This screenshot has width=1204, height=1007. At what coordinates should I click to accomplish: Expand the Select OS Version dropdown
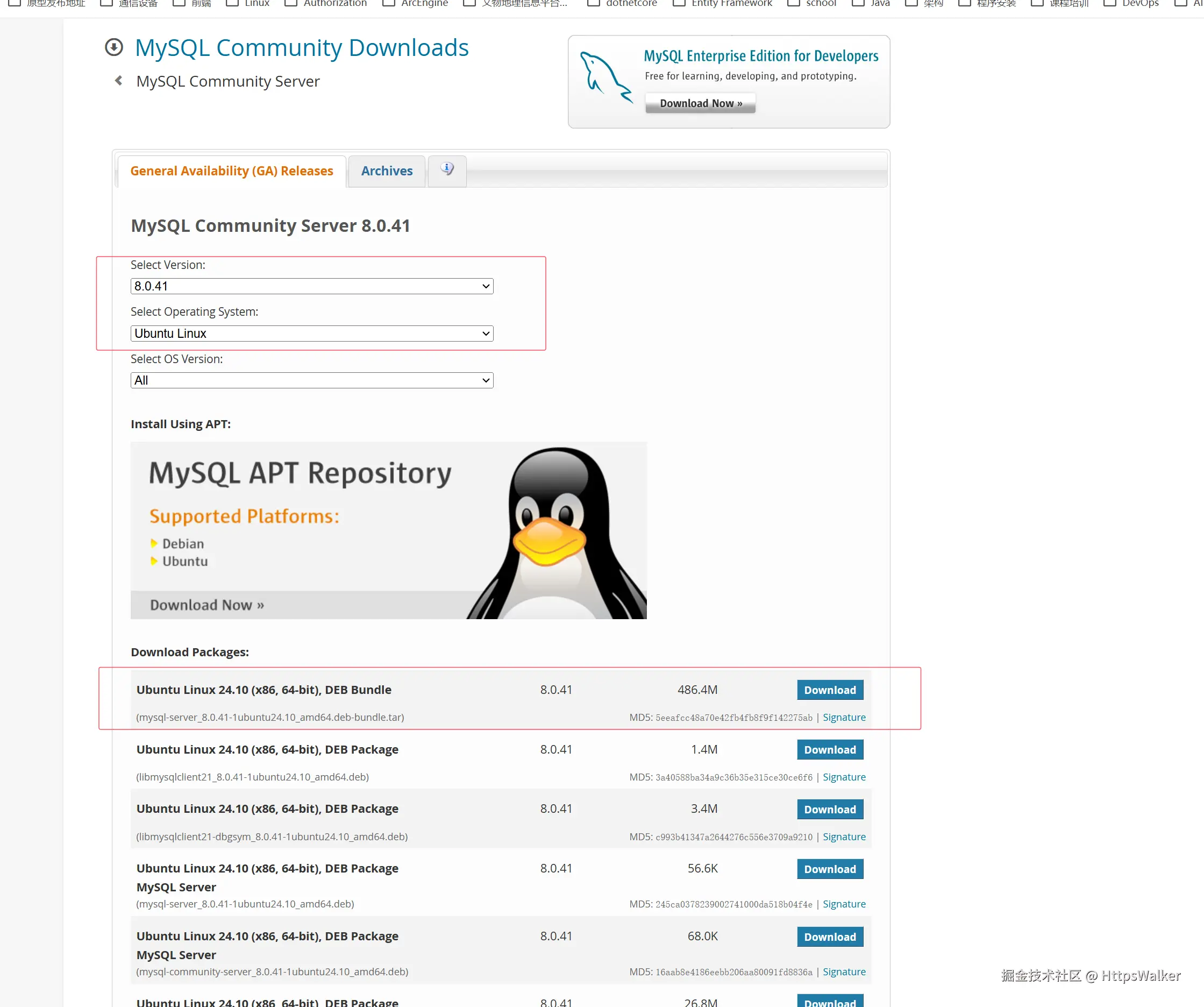tap(311, 380)
